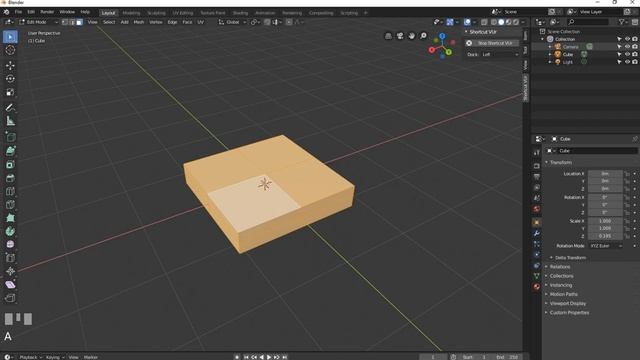This screenshot has width=640, height=360.
Task: Select the Inset Faces tool
Action: [x=10, y=164]
